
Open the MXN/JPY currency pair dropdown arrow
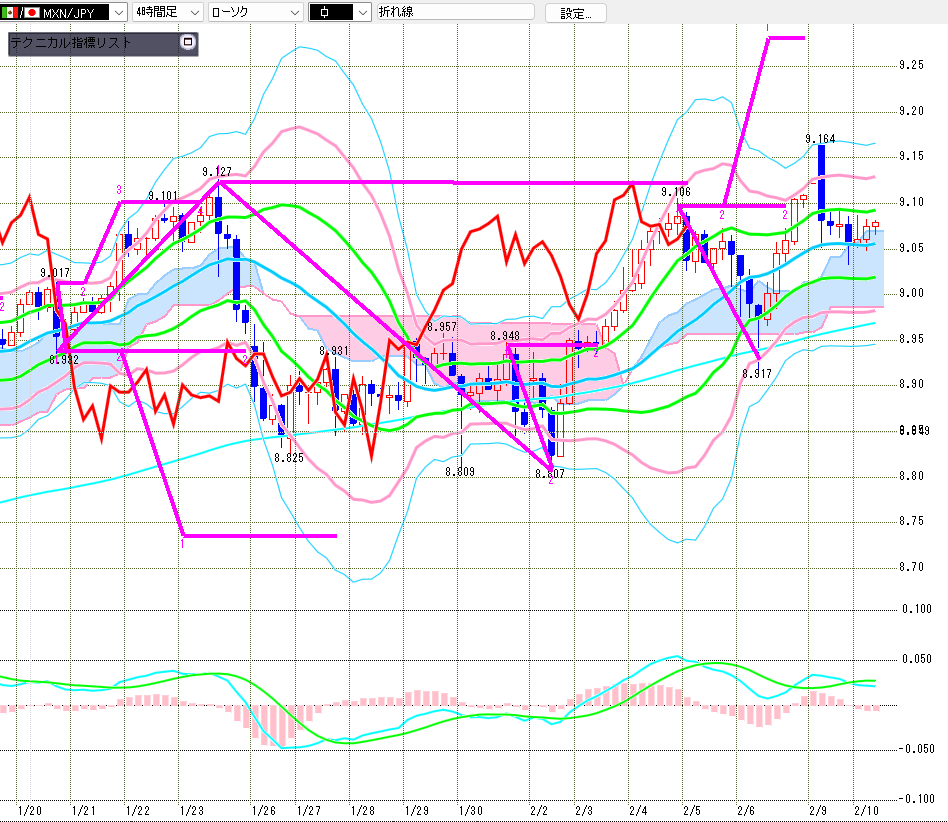point(119,13)
